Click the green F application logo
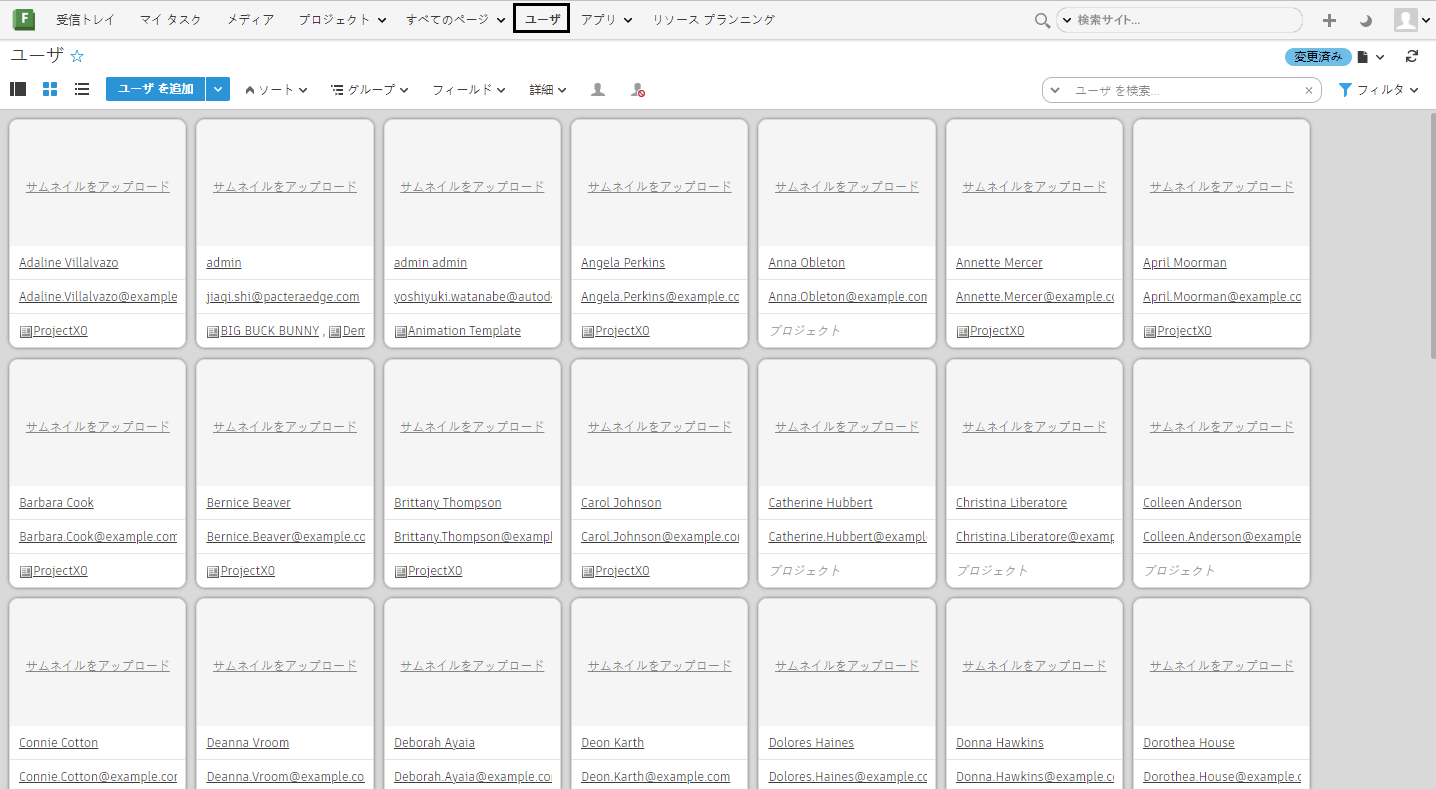The image size is (1436, 789). 24,19
